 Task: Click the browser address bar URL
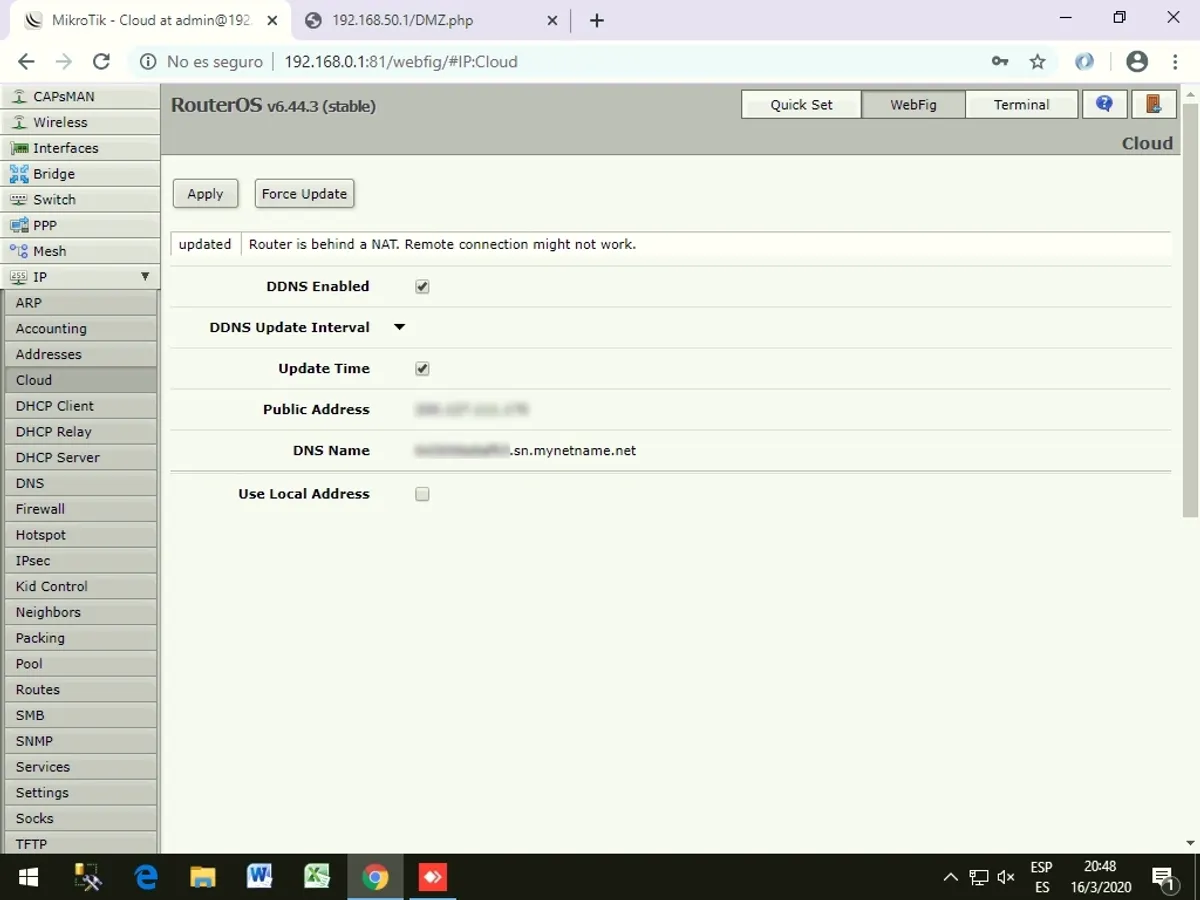[401, 62]
